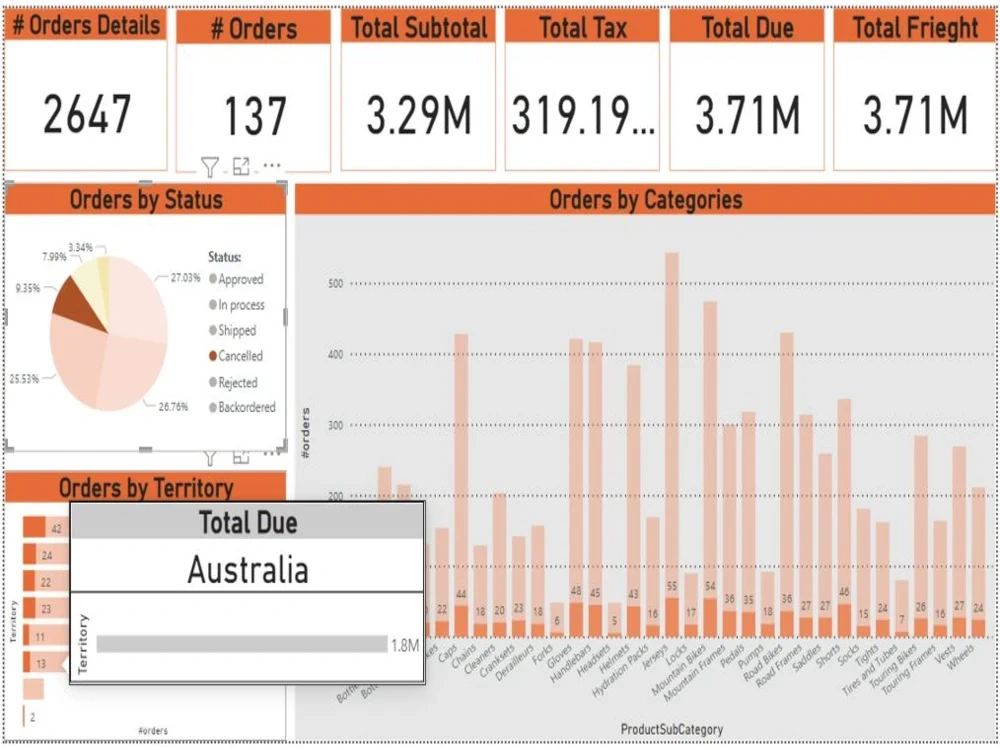Click the filter icon under Orders by Status
The height and width of the screenshot is (750, 1000).
click(210, 459)
